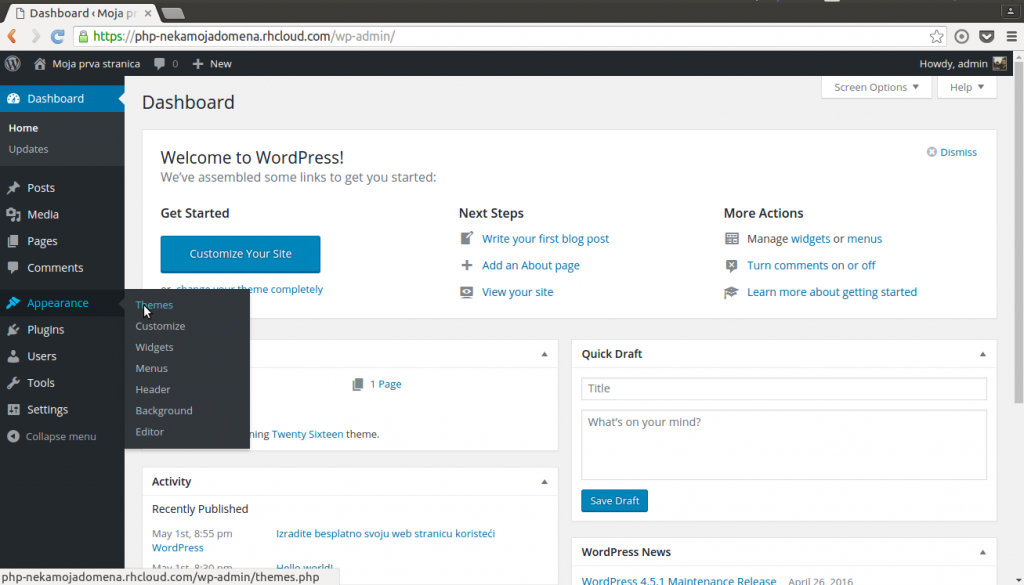The image size is (1024, 585).
Task: Open Write your first blog post link
Action: (x=545, y=239)
